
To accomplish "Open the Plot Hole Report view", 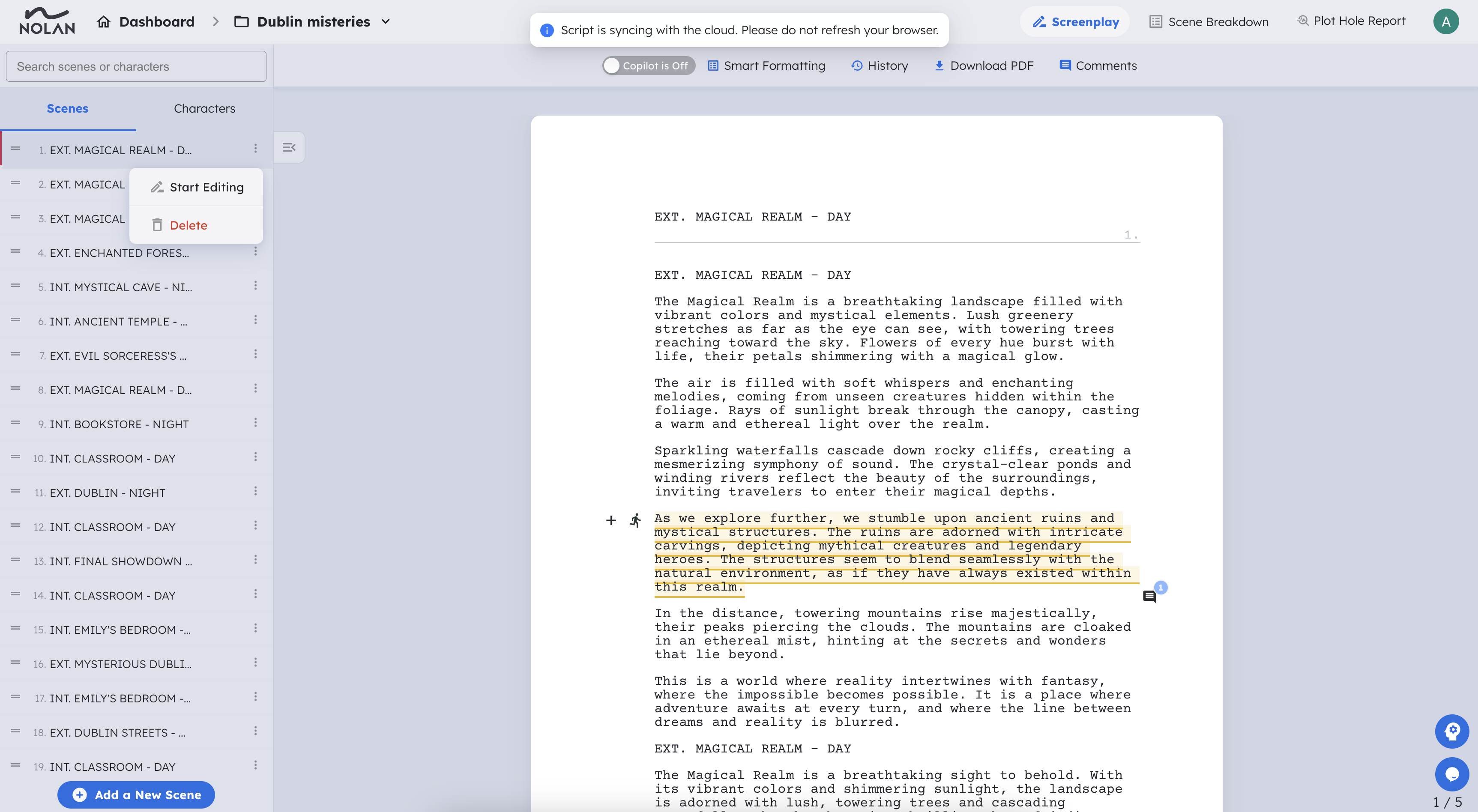I will [1351, 21].
